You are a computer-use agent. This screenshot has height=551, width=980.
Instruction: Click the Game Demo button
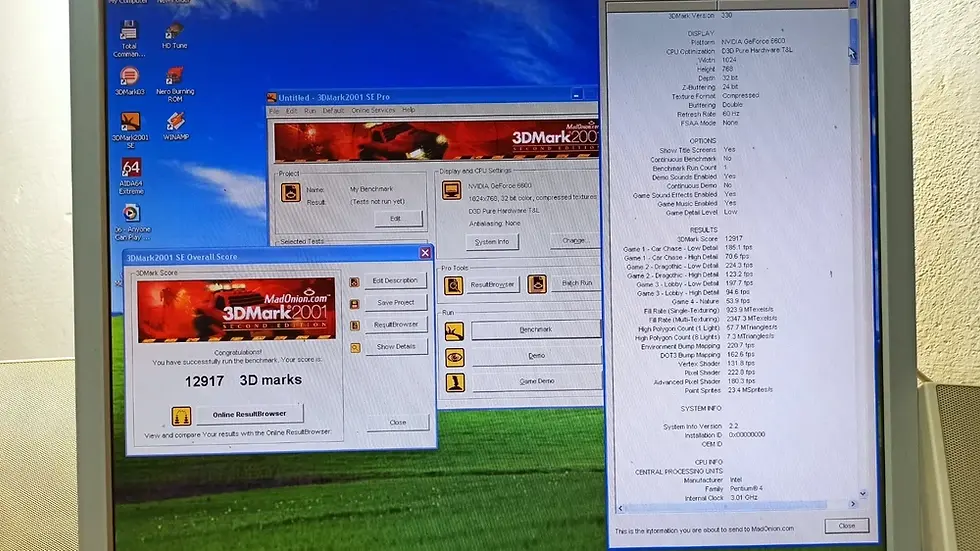[537, 382]
